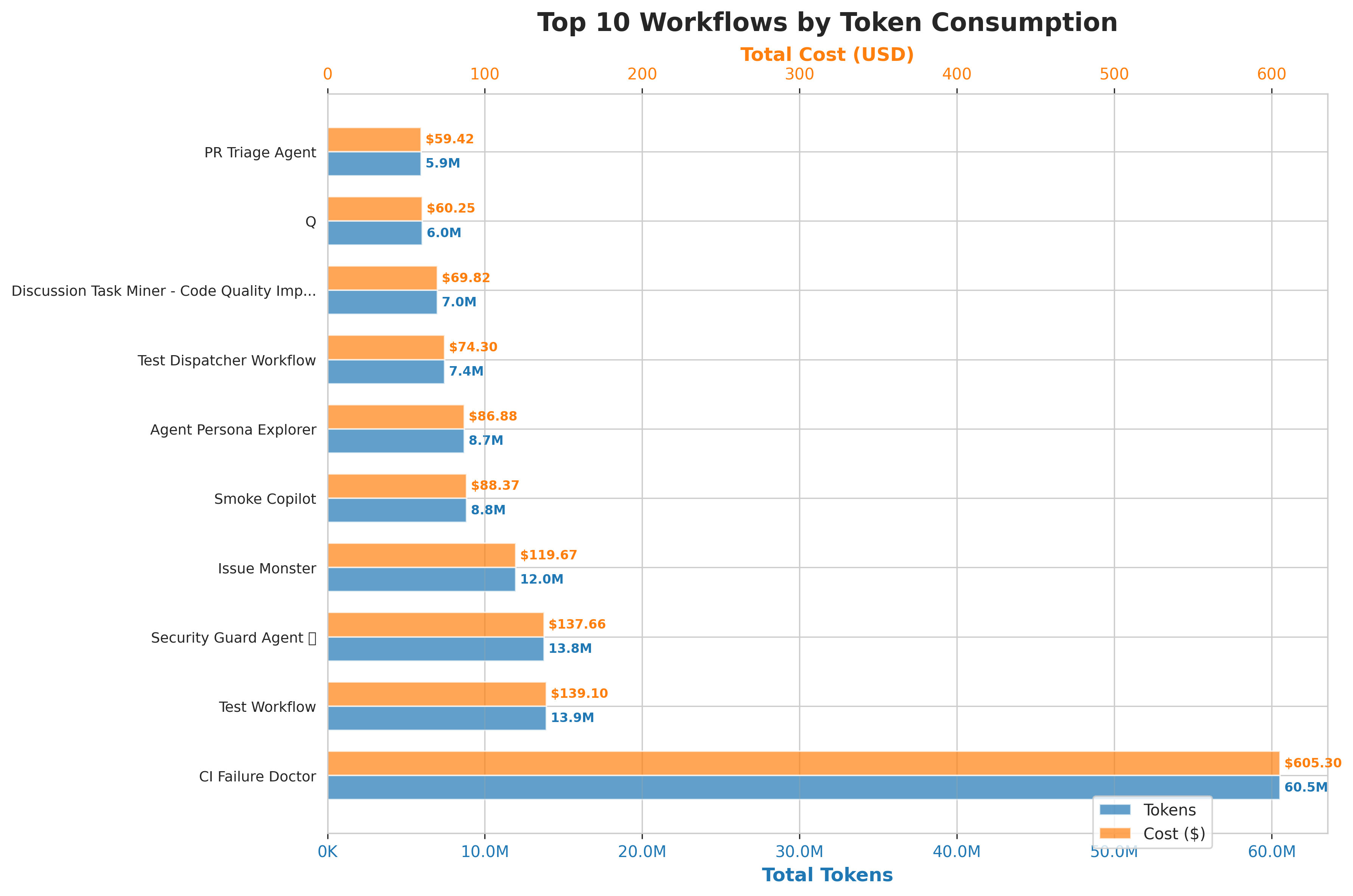Click the Security Guard Agent label

click(233, 638)
